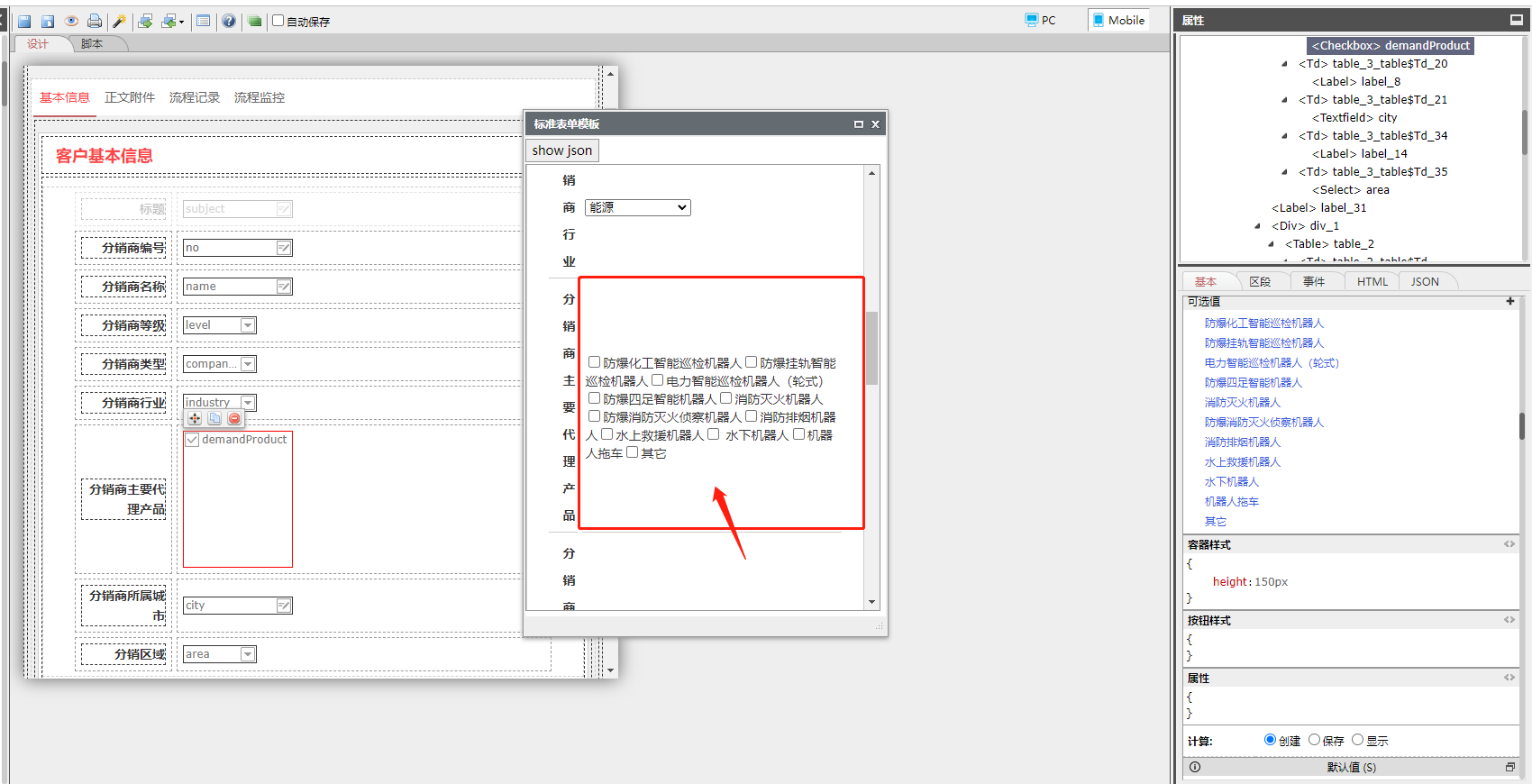Select the Textfield city tree node
The width and height of the screenshot is (1532, 784).
(x=1354, y=118)
